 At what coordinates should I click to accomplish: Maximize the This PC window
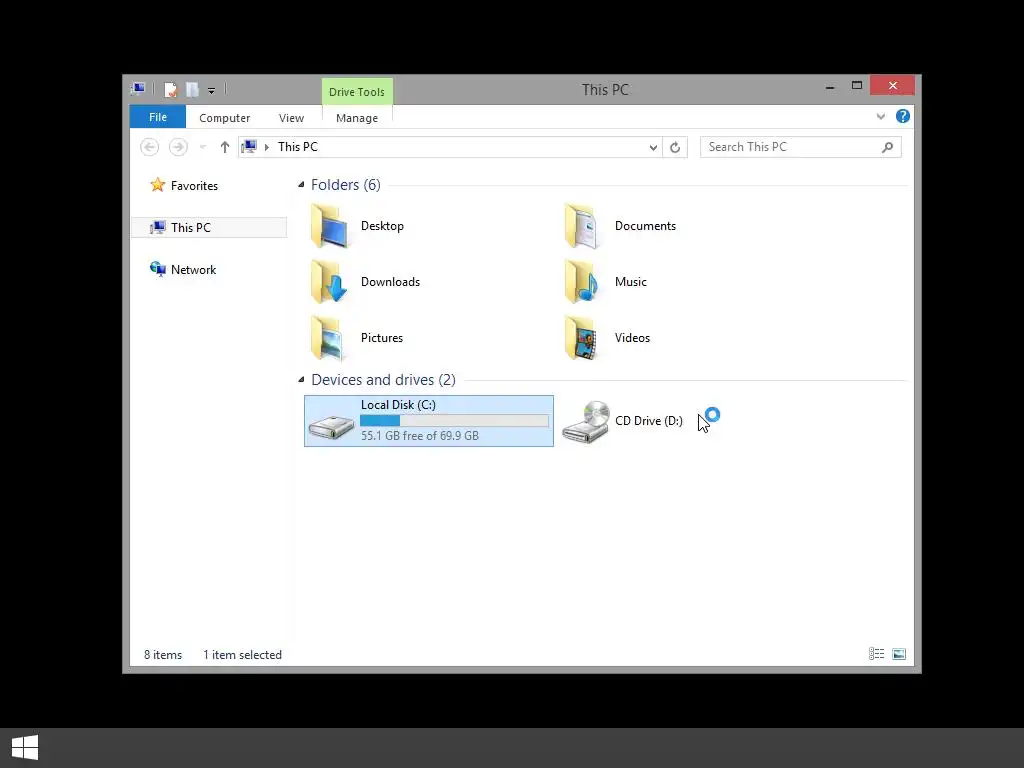point(857,86)
